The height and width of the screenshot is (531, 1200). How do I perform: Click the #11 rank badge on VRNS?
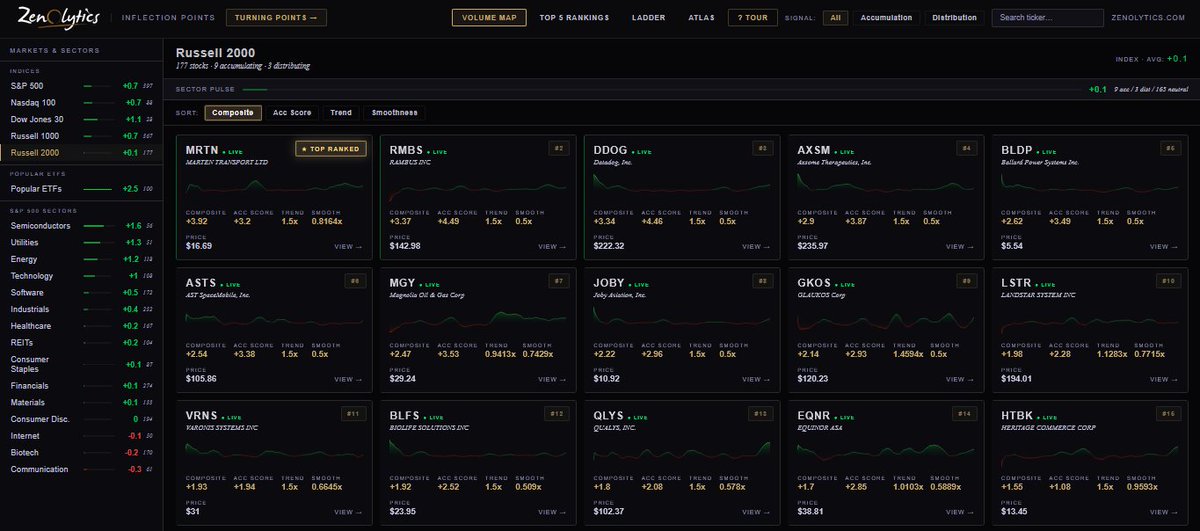pos(353,414)
